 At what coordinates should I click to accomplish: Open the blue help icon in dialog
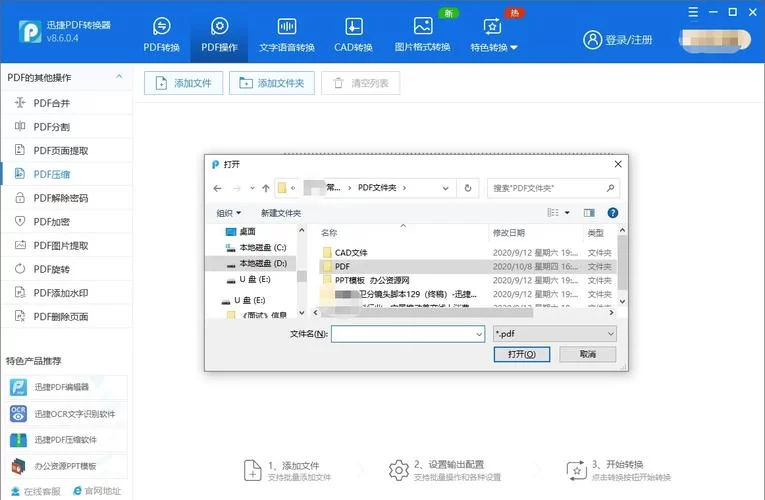click(613, 213)
